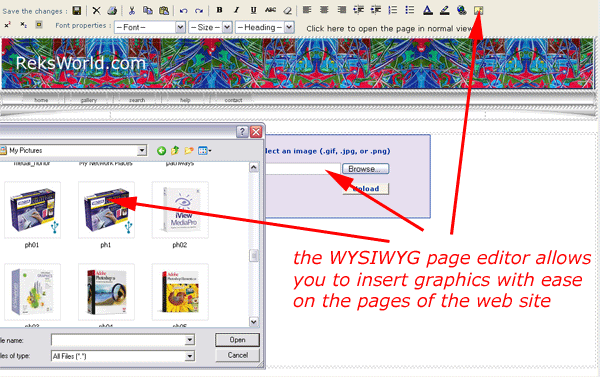Redo the last edit
This screenshot has width=600, height=377.
[199, 11]
